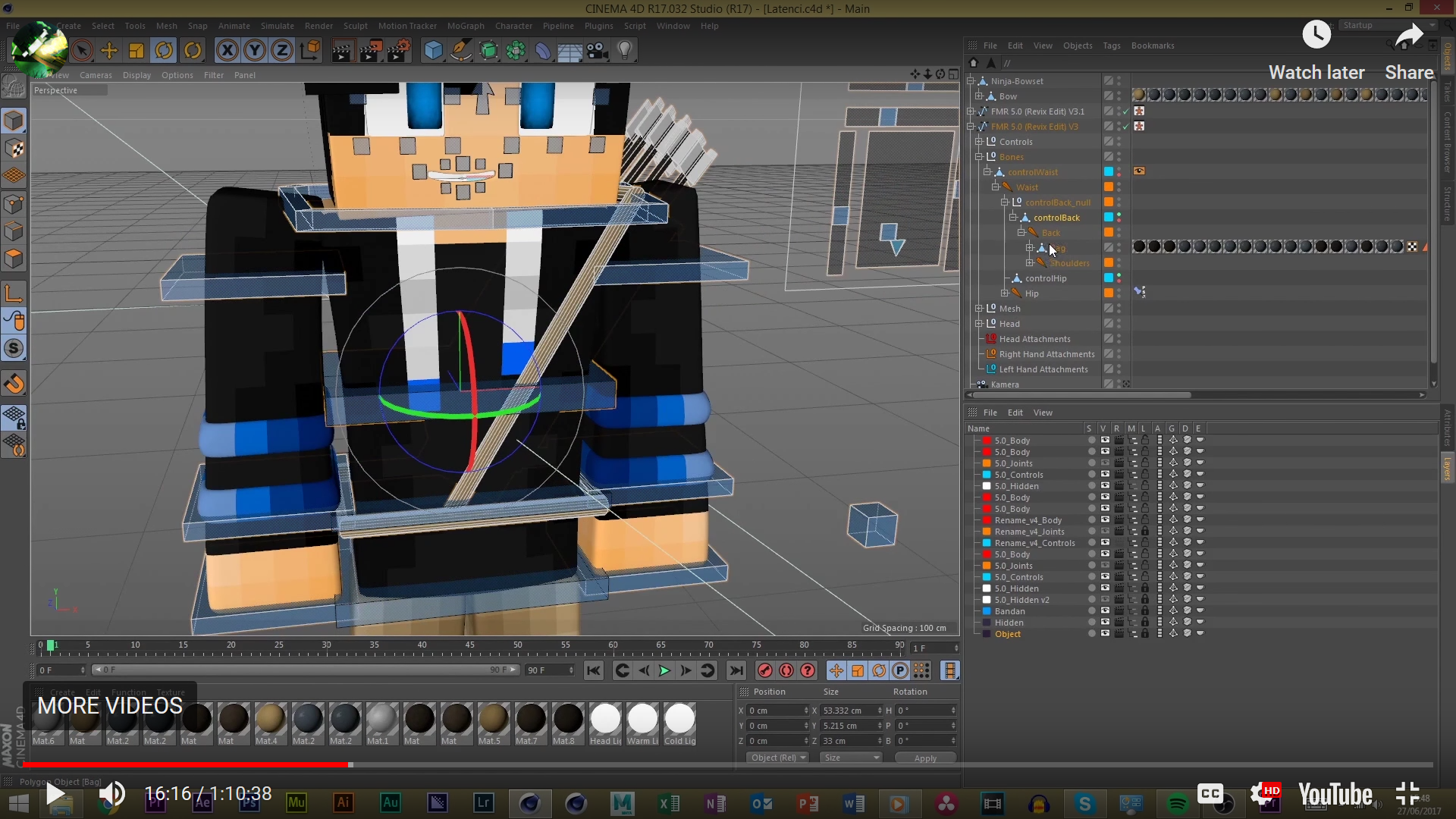Viewport: 1456px width, 819px height.
Task: Click Record Active Objects key button
Action: (x=764, y=670)
